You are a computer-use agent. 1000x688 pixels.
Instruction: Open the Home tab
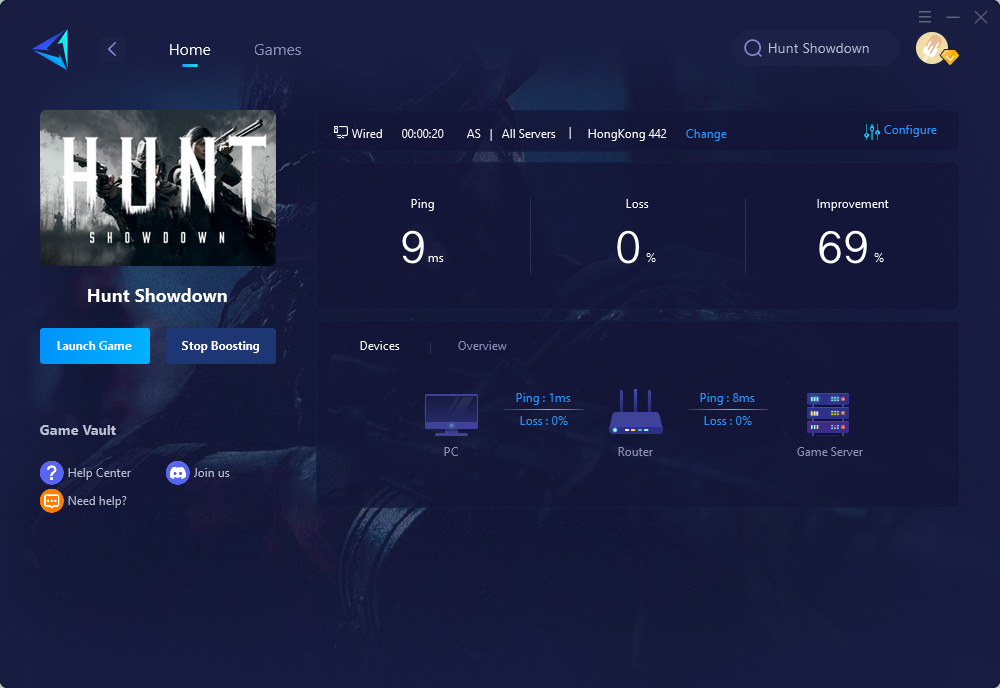[x=189, y=50]
